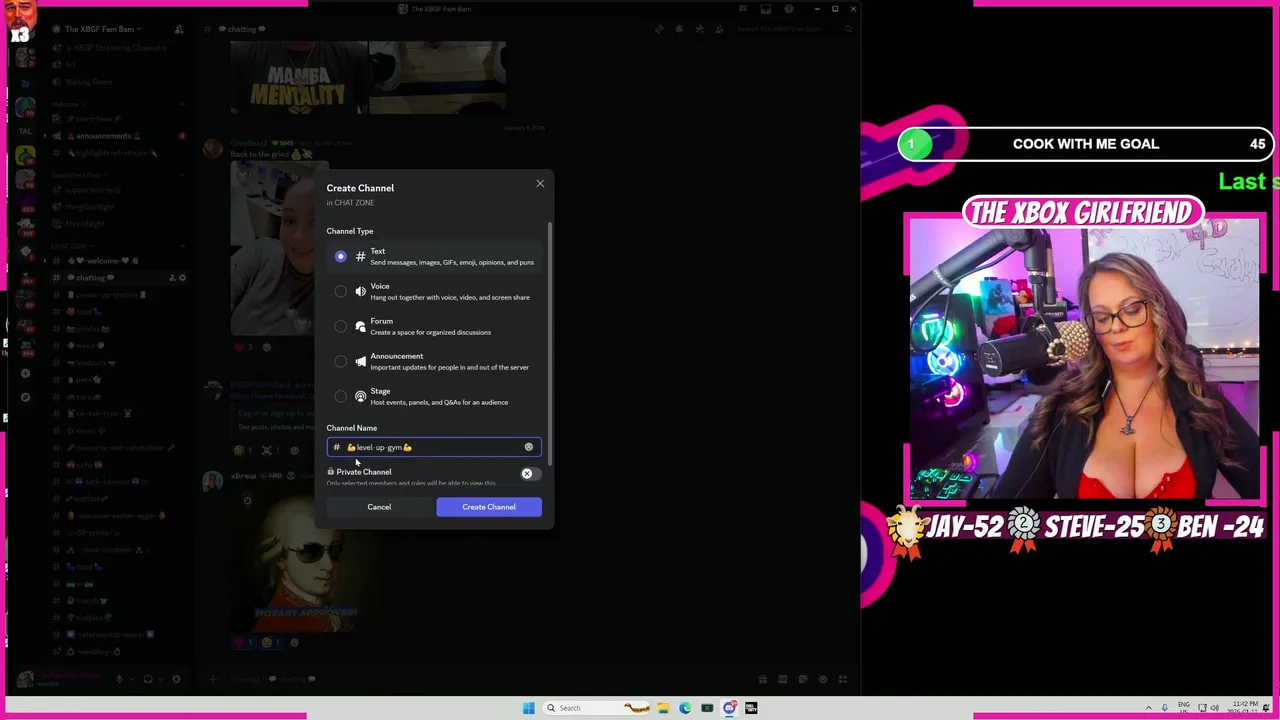Open notification settings bell in header
The image size is (1280, 720).
coord(679,29)
